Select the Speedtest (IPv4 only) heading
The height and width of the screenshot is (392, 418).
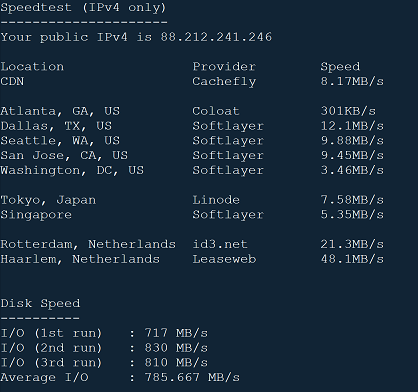(83, 7)
